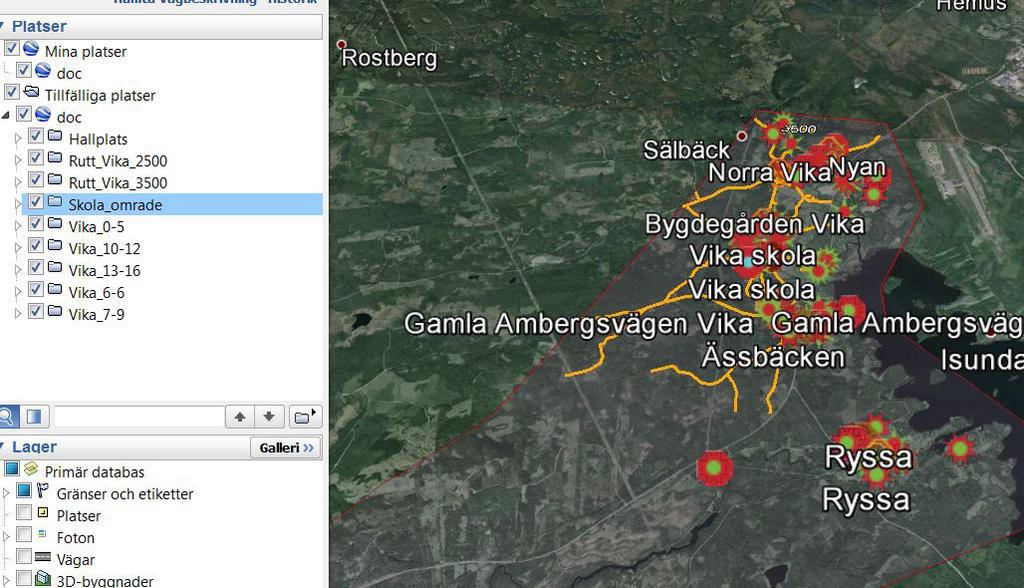The height and width of the screenshot is (588, 1024).
Task: Click the Vika skola lower label on map
Action: point(752,290)
